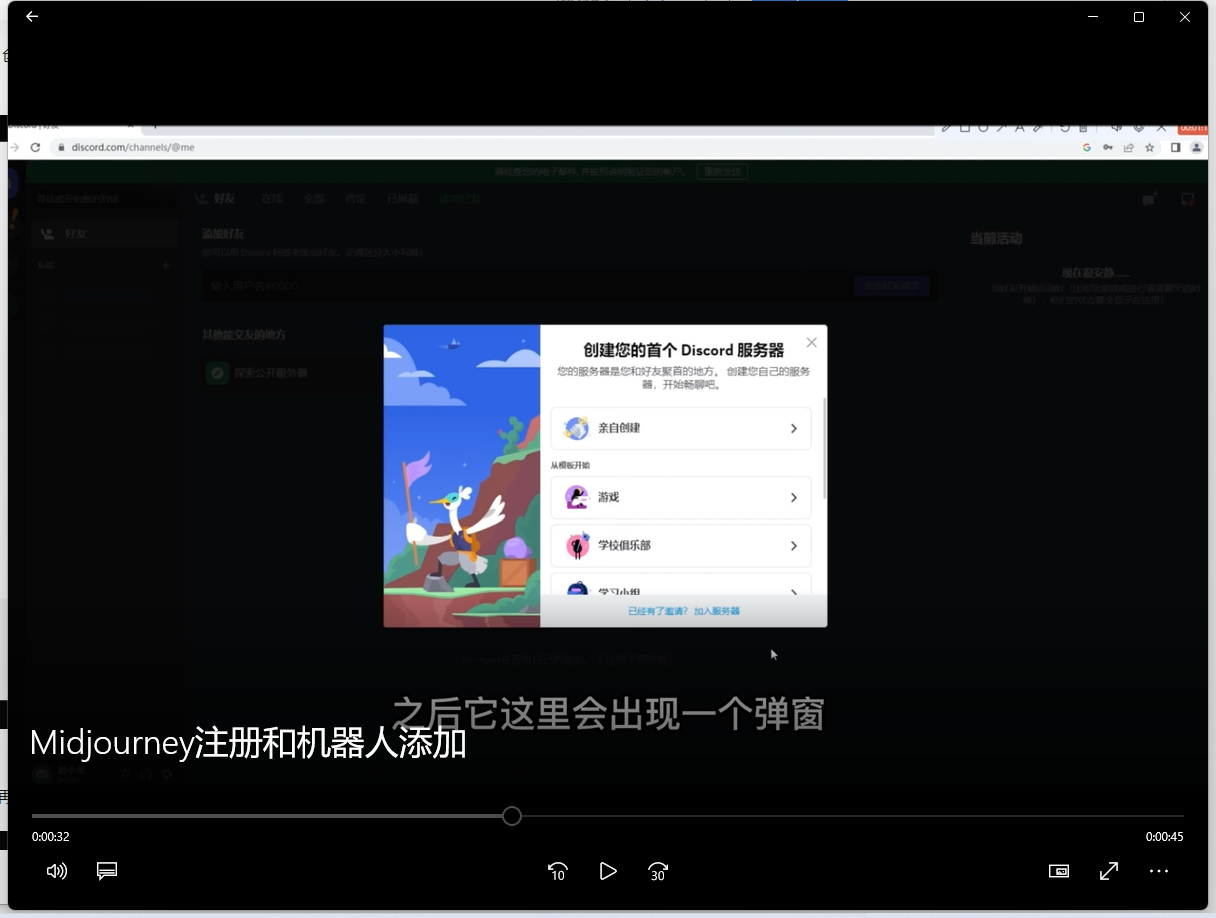Select the text annotation tool (A icon)

(x=1019, y=127)
